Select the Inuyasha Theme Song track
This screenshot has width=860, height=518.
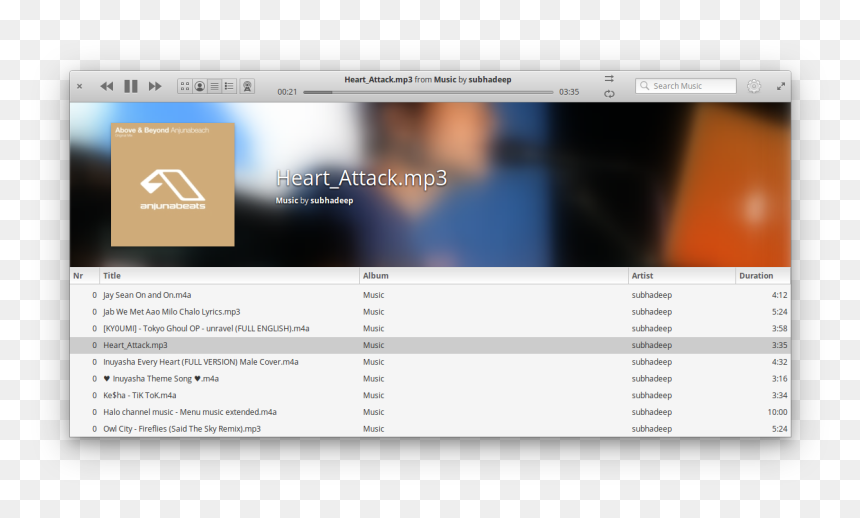coord(431,379)
